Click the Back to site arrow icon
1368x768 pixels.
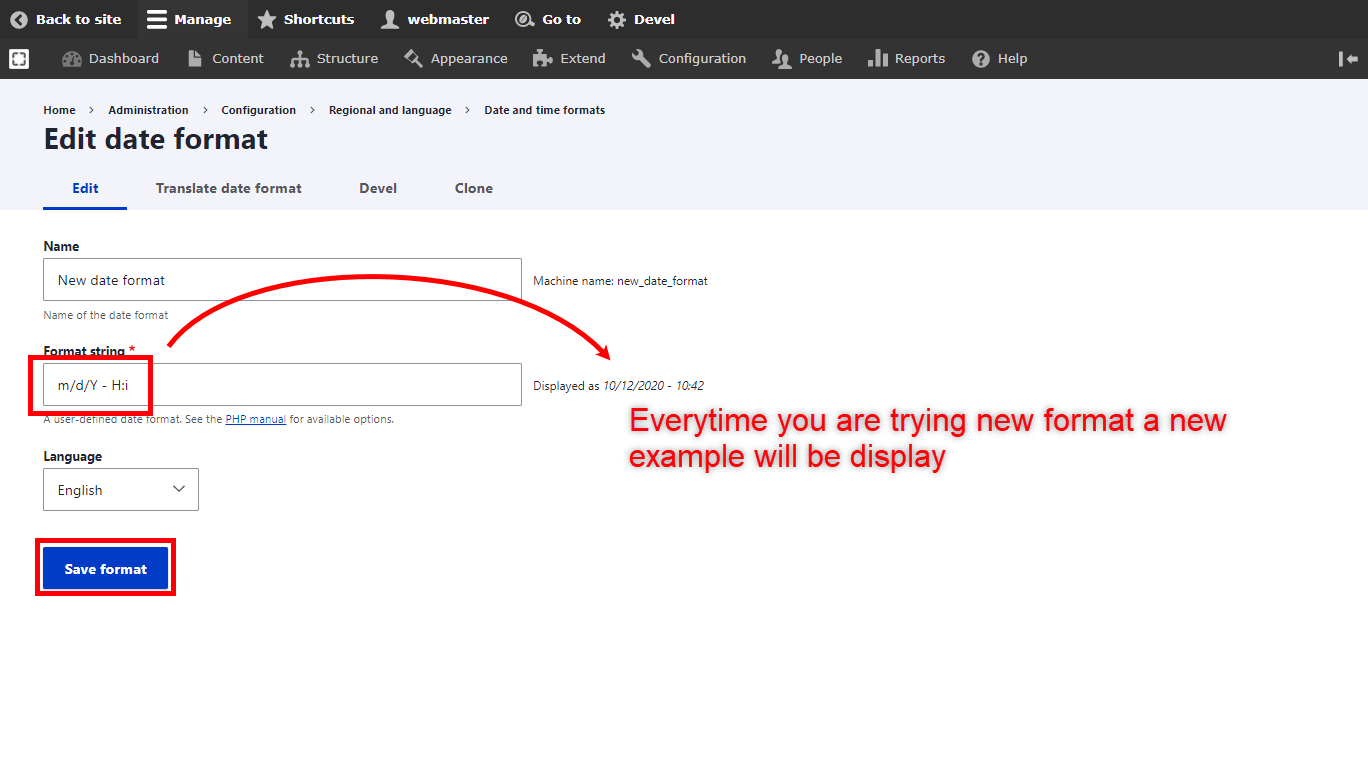click(x=19, y=19)
